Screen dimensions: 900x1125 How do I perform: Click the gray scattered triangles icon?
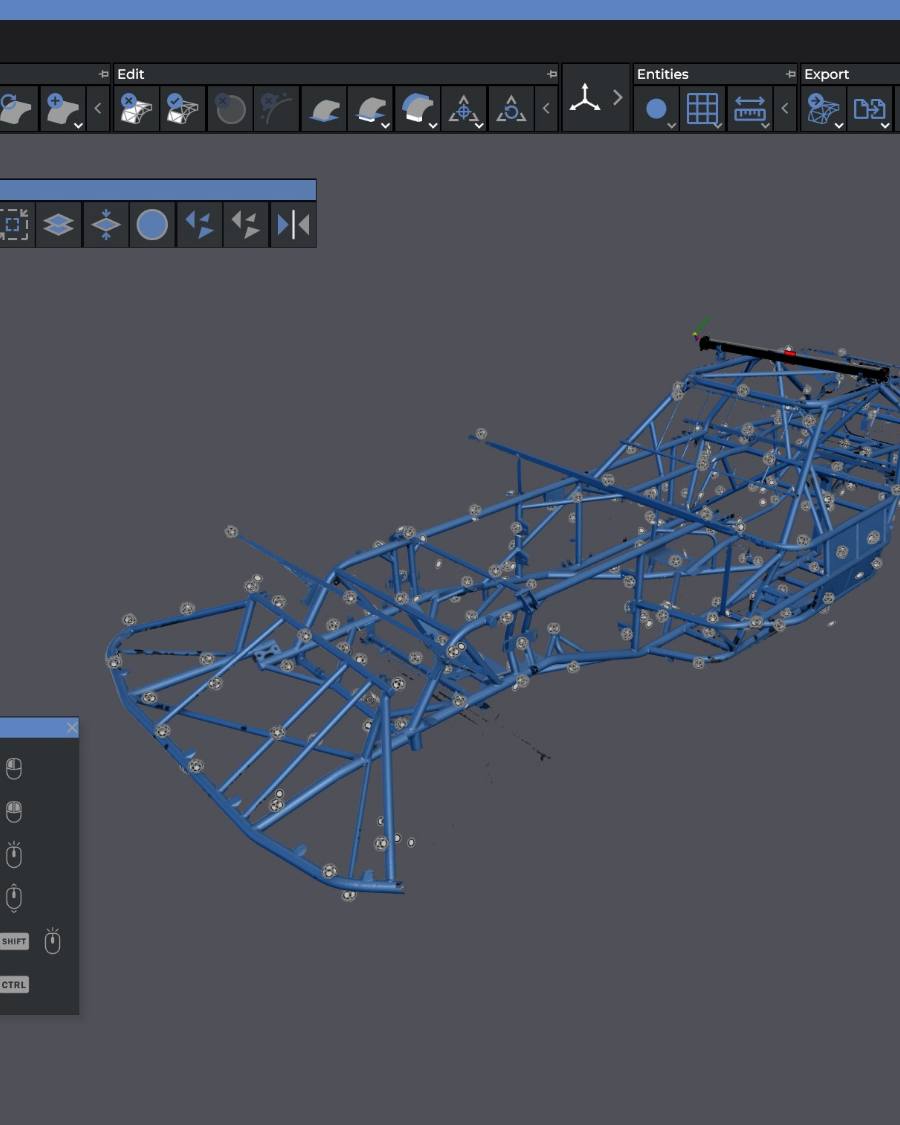[x=245, y=225]
